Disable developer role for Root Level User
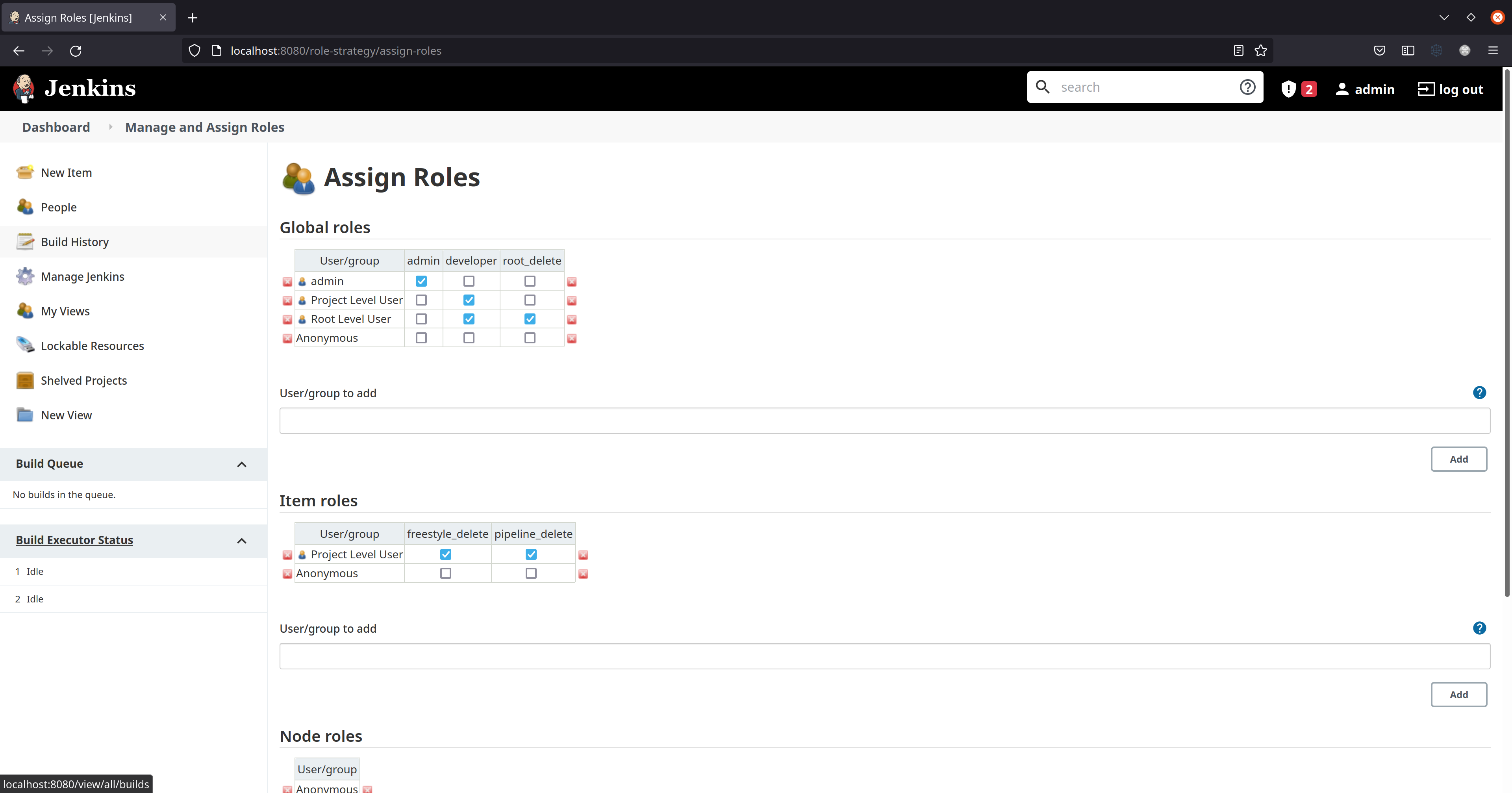 469,319
